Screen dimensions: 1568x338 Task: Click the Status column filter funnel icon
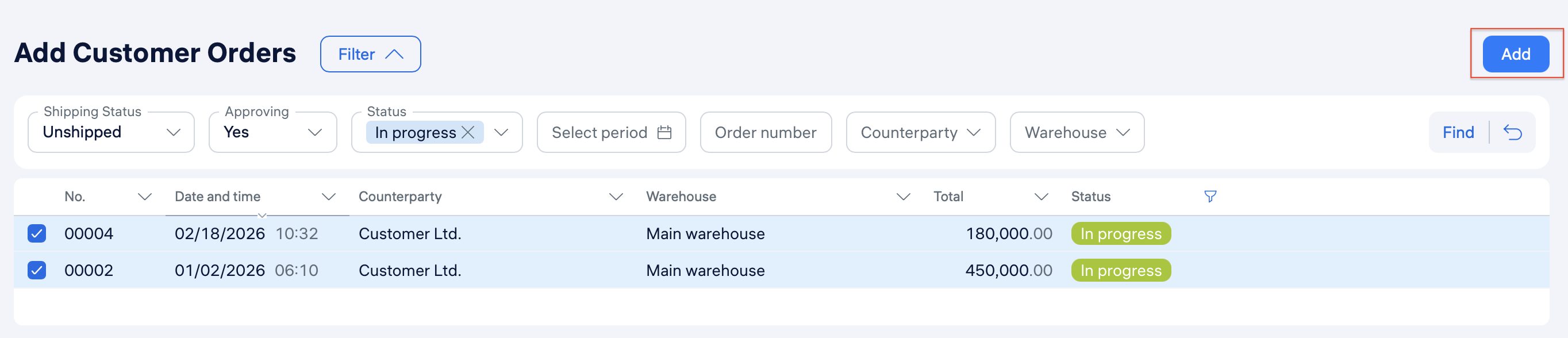1210,196
